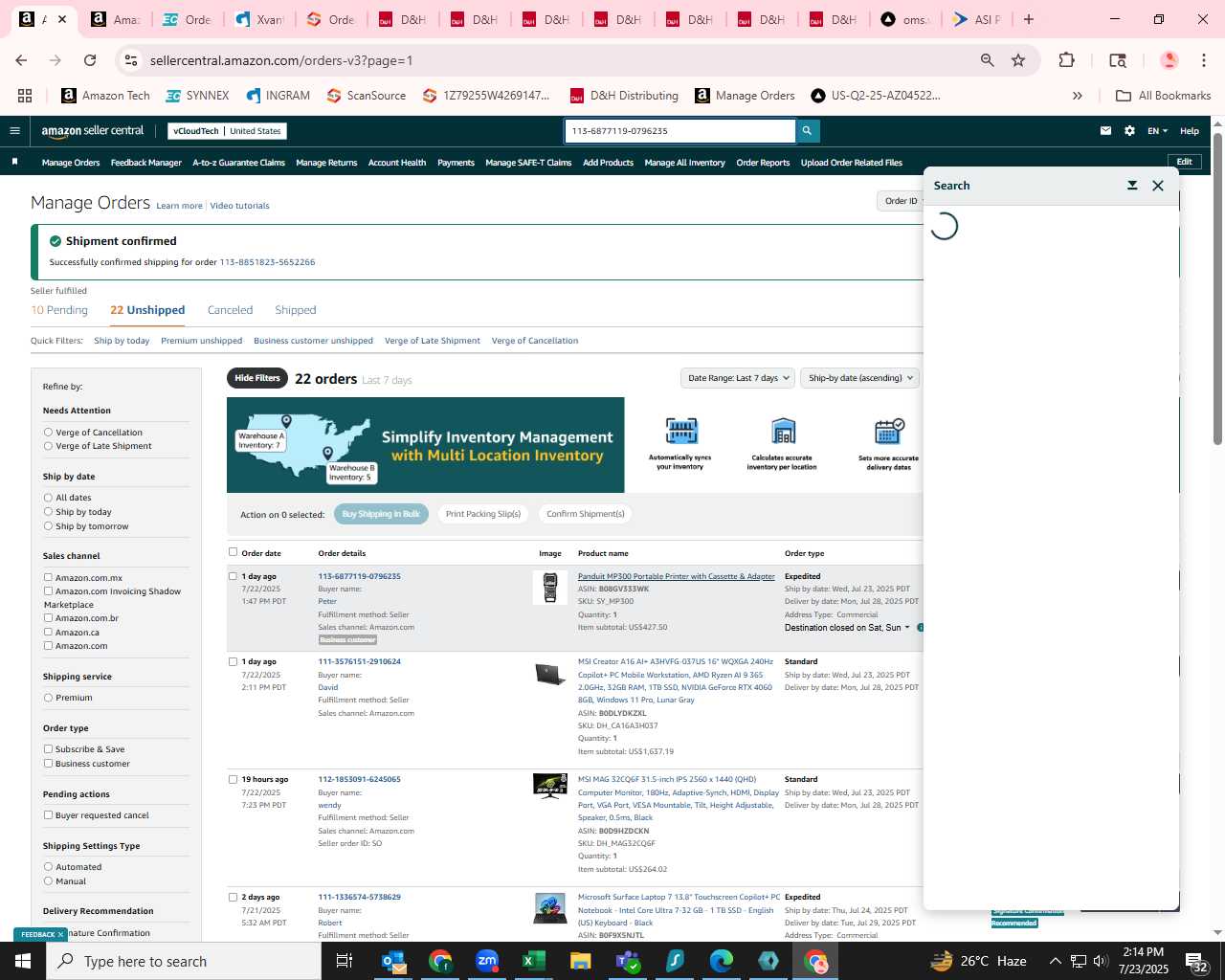
Task: Click Print Packing Slip(s) button
Action: [x=483, y=514]
